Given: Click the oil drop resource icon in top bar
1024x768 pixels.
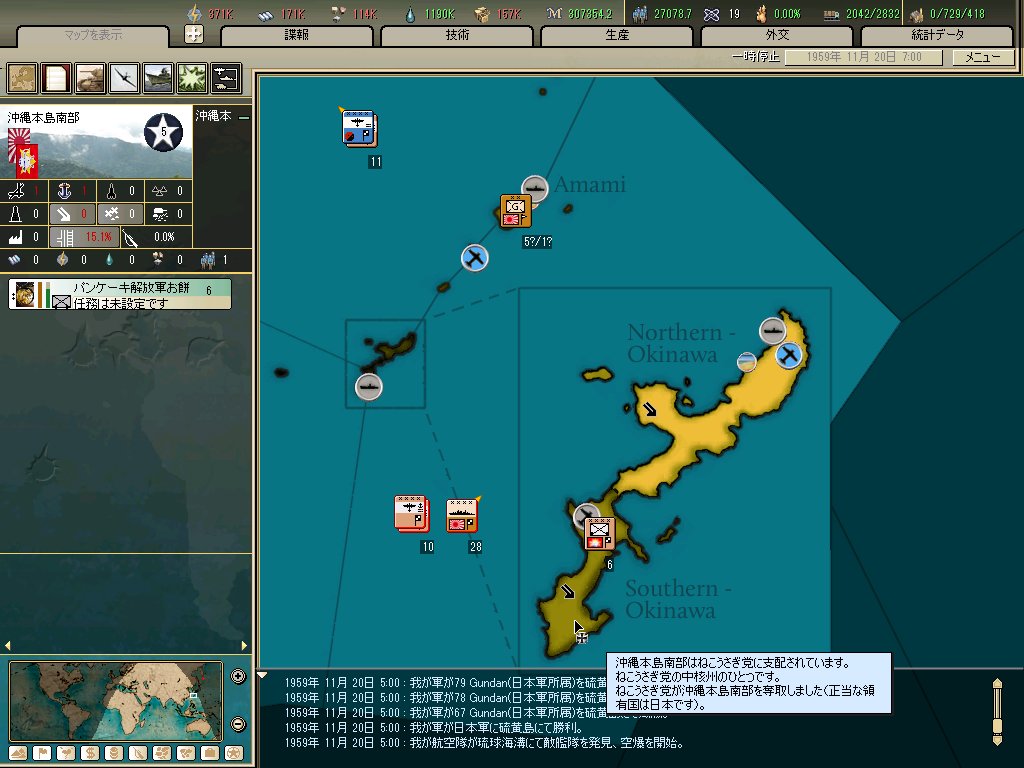Looking at the screenshot, I should tap(410, 14).
